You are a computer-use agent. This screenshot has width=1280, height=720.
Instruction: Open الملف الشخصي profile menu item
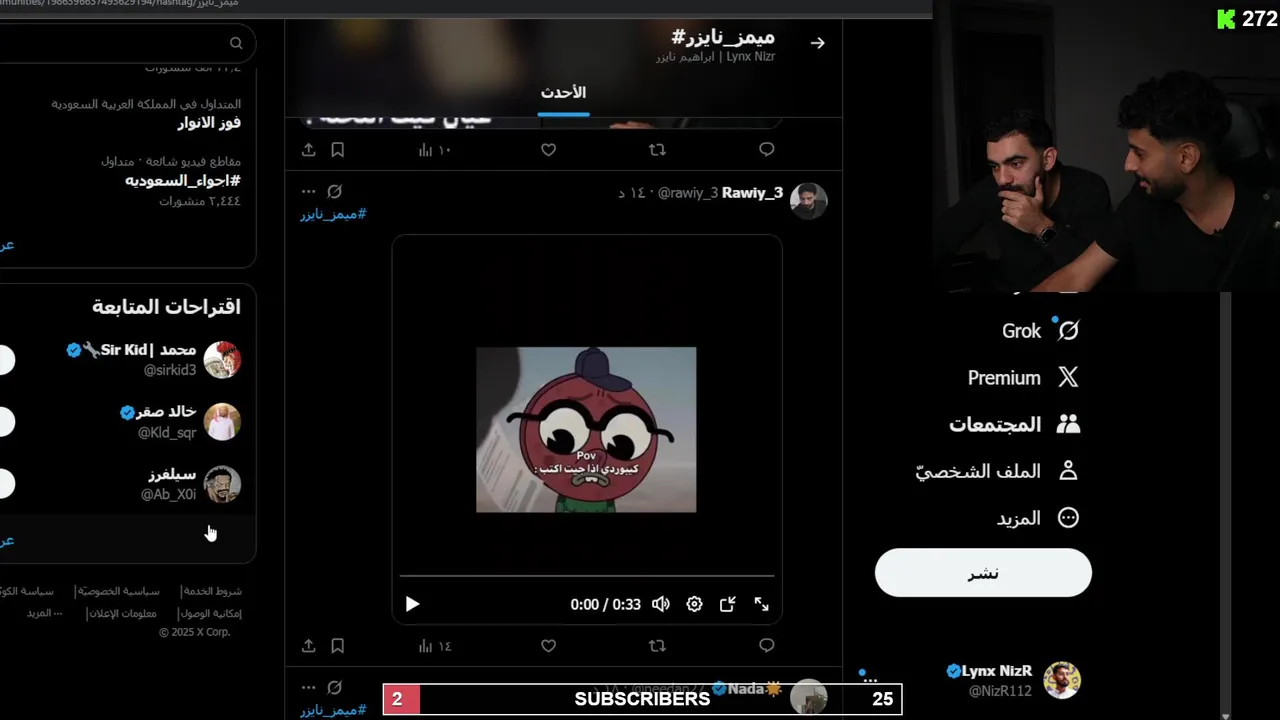[997, 471]
